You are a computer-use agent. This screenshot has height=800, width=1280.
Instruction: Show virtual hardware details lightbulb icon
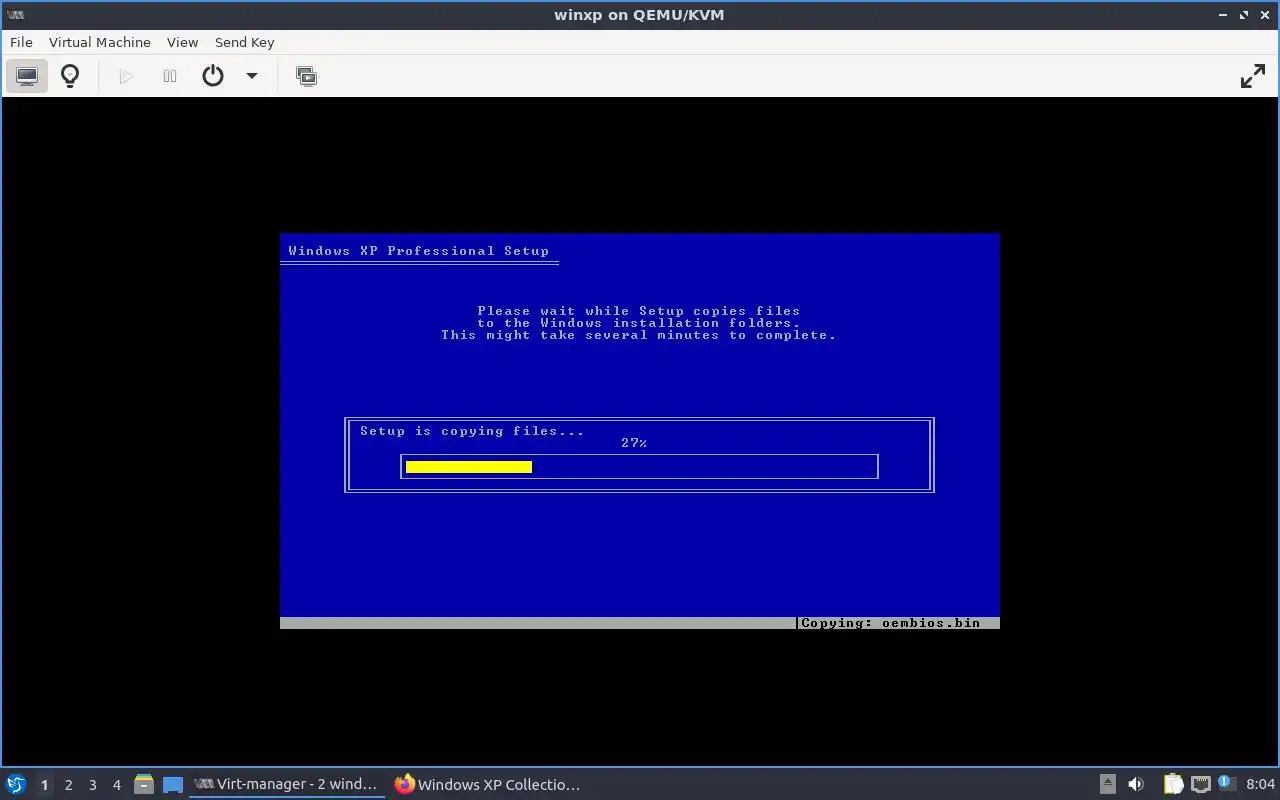coord(70,76)
